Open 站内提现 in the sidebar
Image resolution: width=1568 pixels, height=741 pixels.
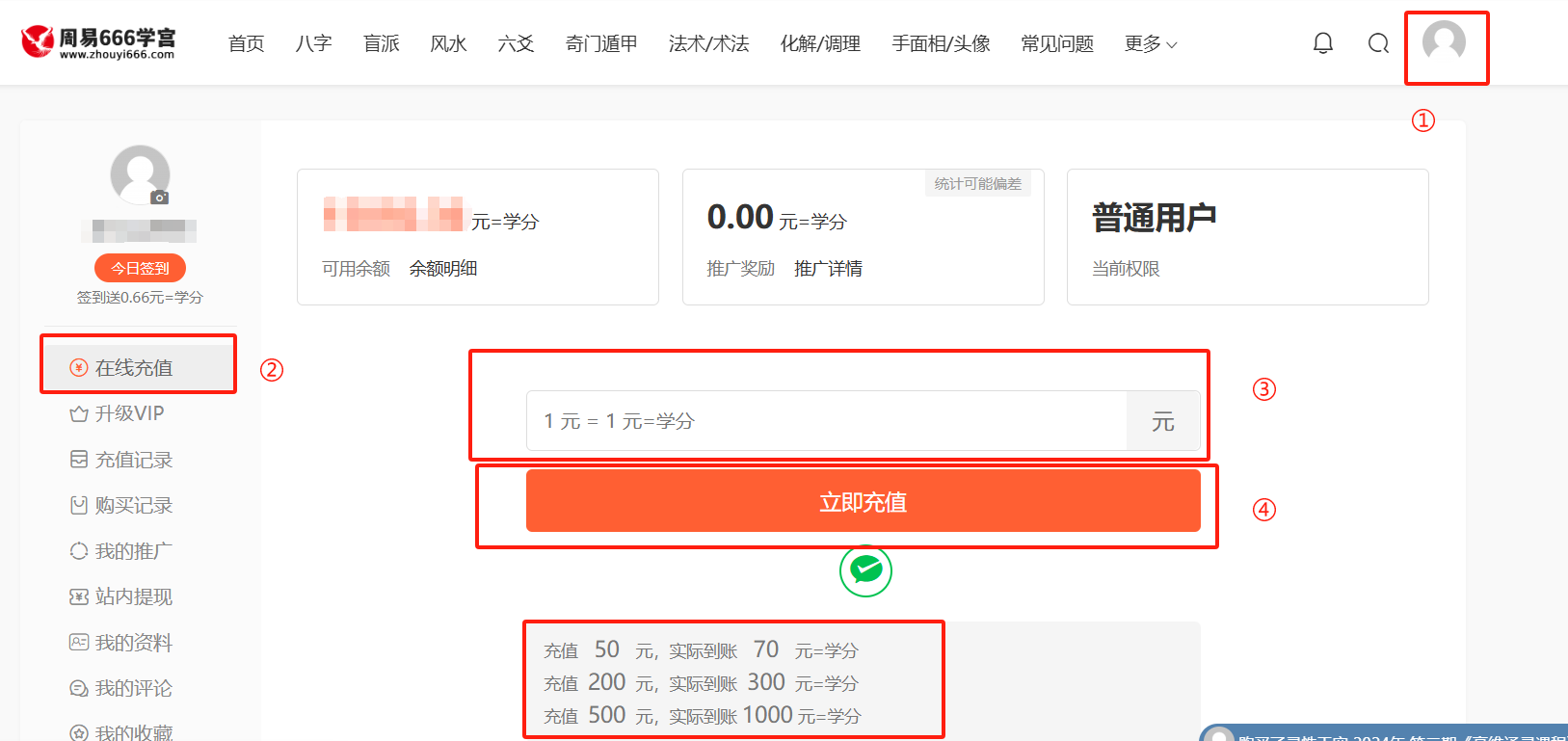point(133,596)
